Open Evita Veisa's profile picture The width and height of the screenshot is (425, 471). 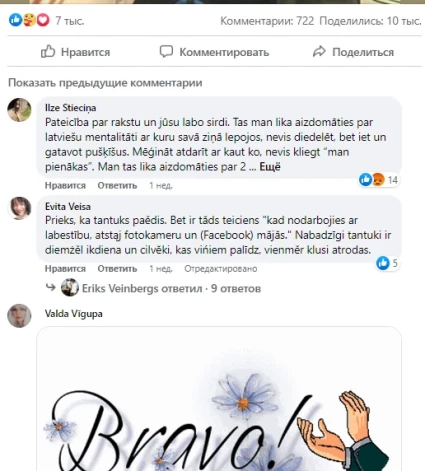(20, 208)
